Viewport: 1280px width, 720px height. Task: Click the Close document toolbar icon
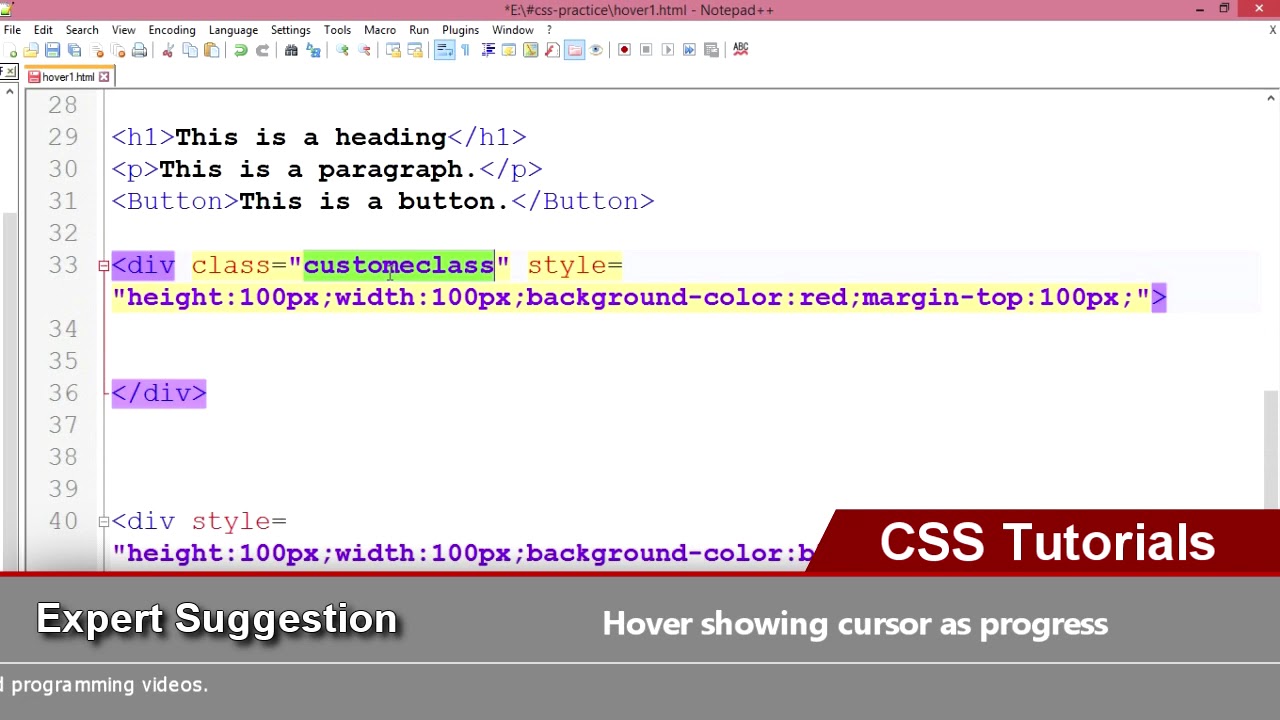97,49
